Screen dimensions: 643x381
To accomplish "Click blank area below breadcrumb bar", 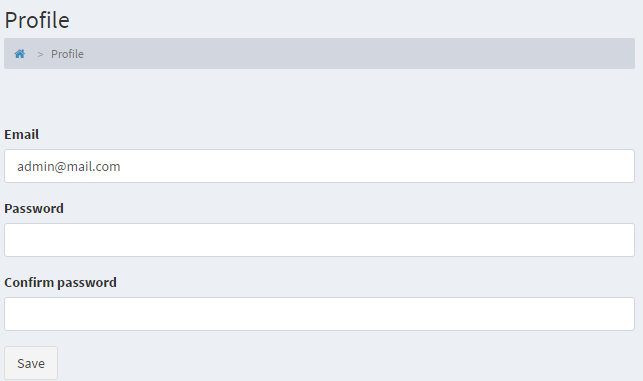I will click(319, 96).
